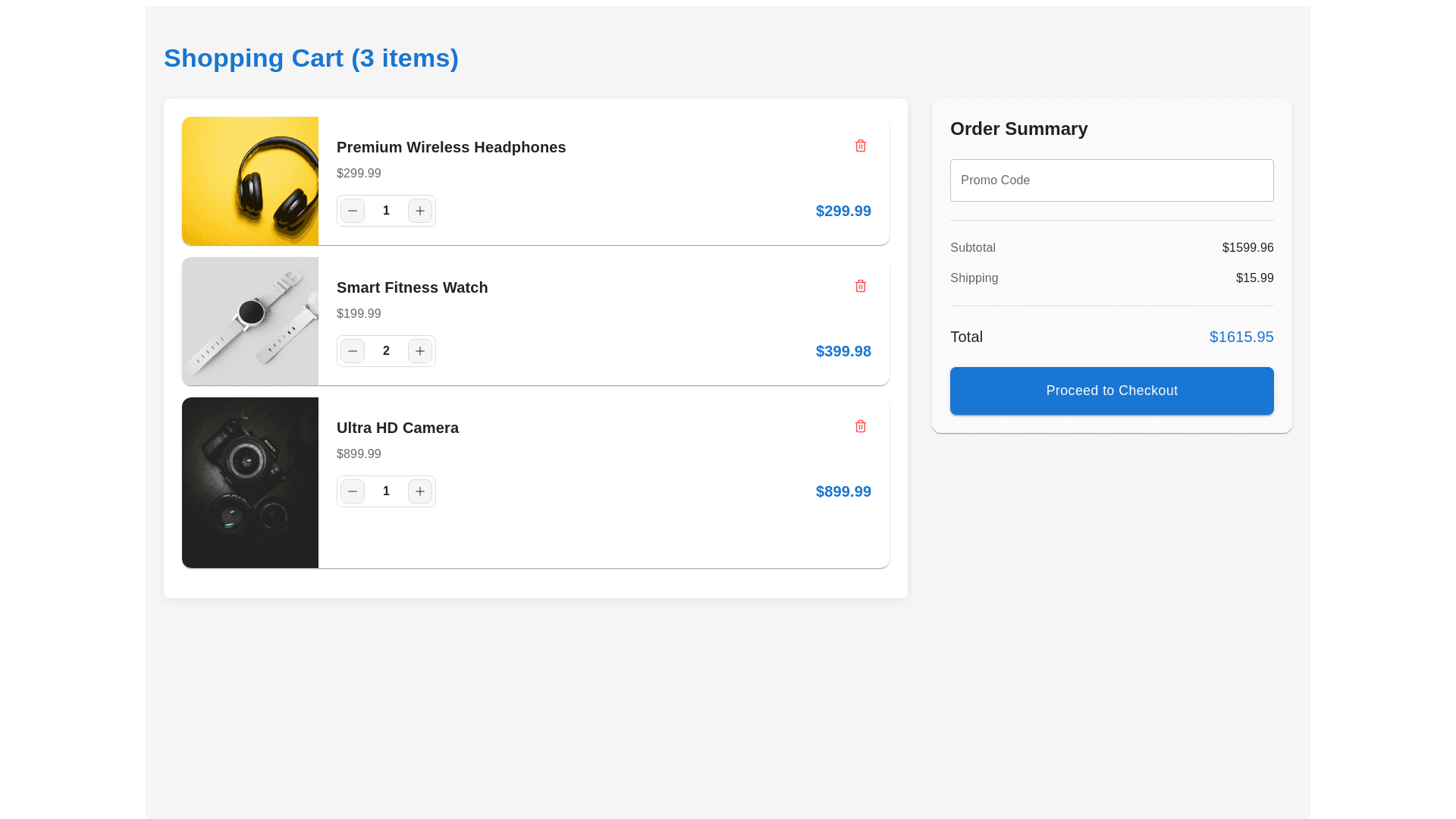
Task: Add one more Smart Fitness Watch
Action: pyautogui.click(x=420, y=351)
